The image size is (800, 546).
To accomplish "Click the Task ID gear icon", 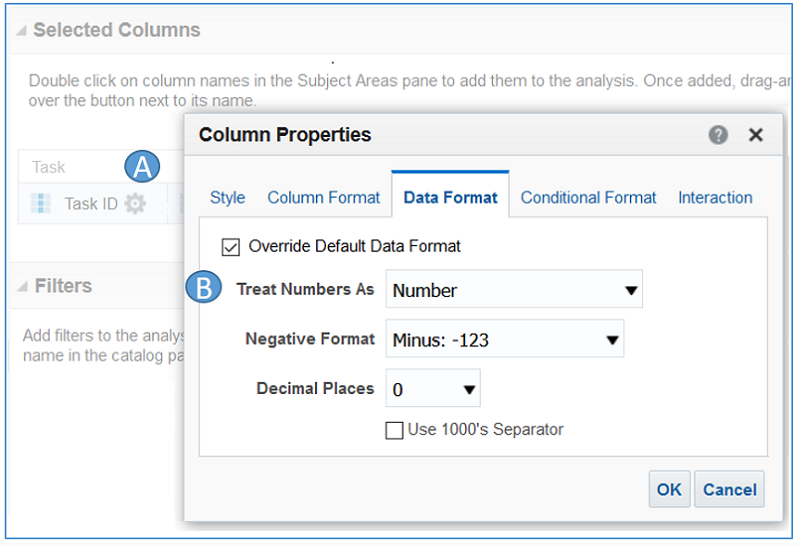I will pos(134,204).
